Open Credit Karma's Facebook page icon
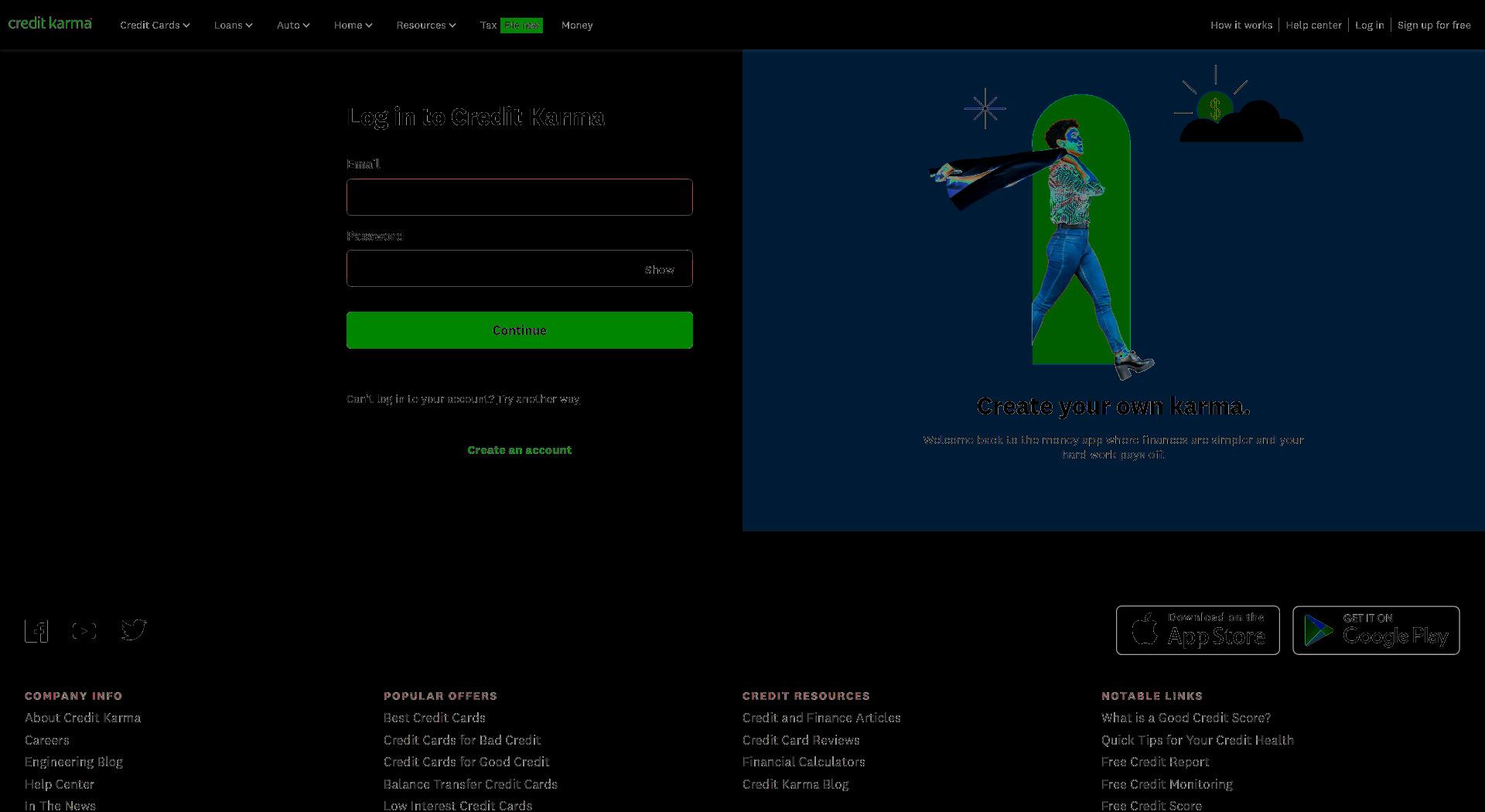 point(36,631)
